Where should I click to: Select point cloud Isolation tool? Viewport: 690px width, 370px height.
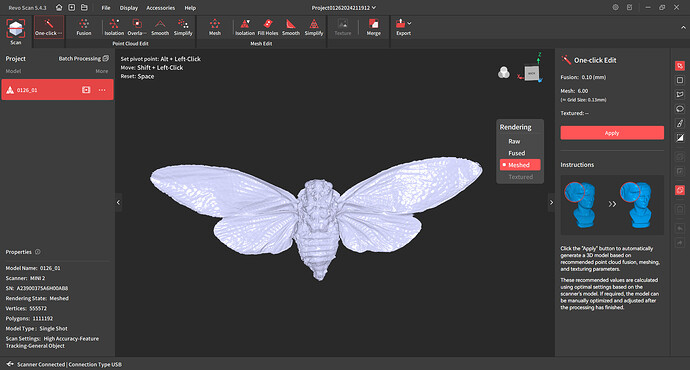coord(114,27)
